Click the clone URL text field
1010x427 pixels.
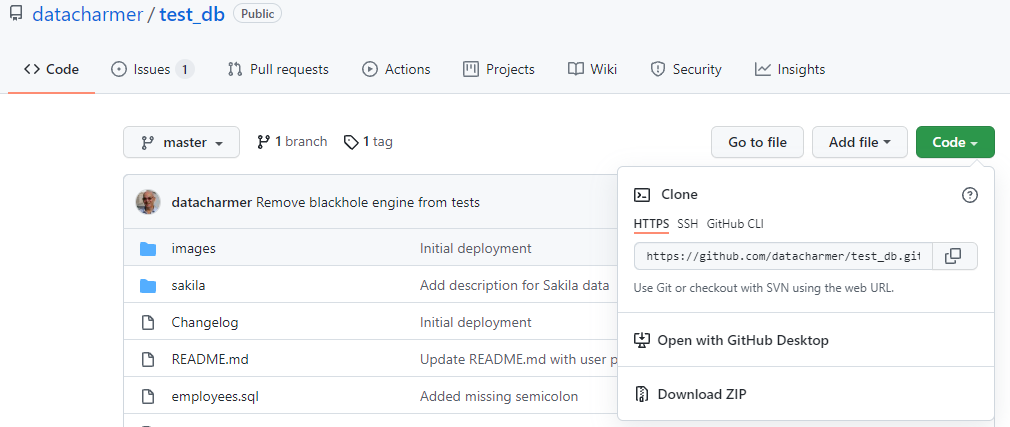pyautogui.click(x=783, y=256)
